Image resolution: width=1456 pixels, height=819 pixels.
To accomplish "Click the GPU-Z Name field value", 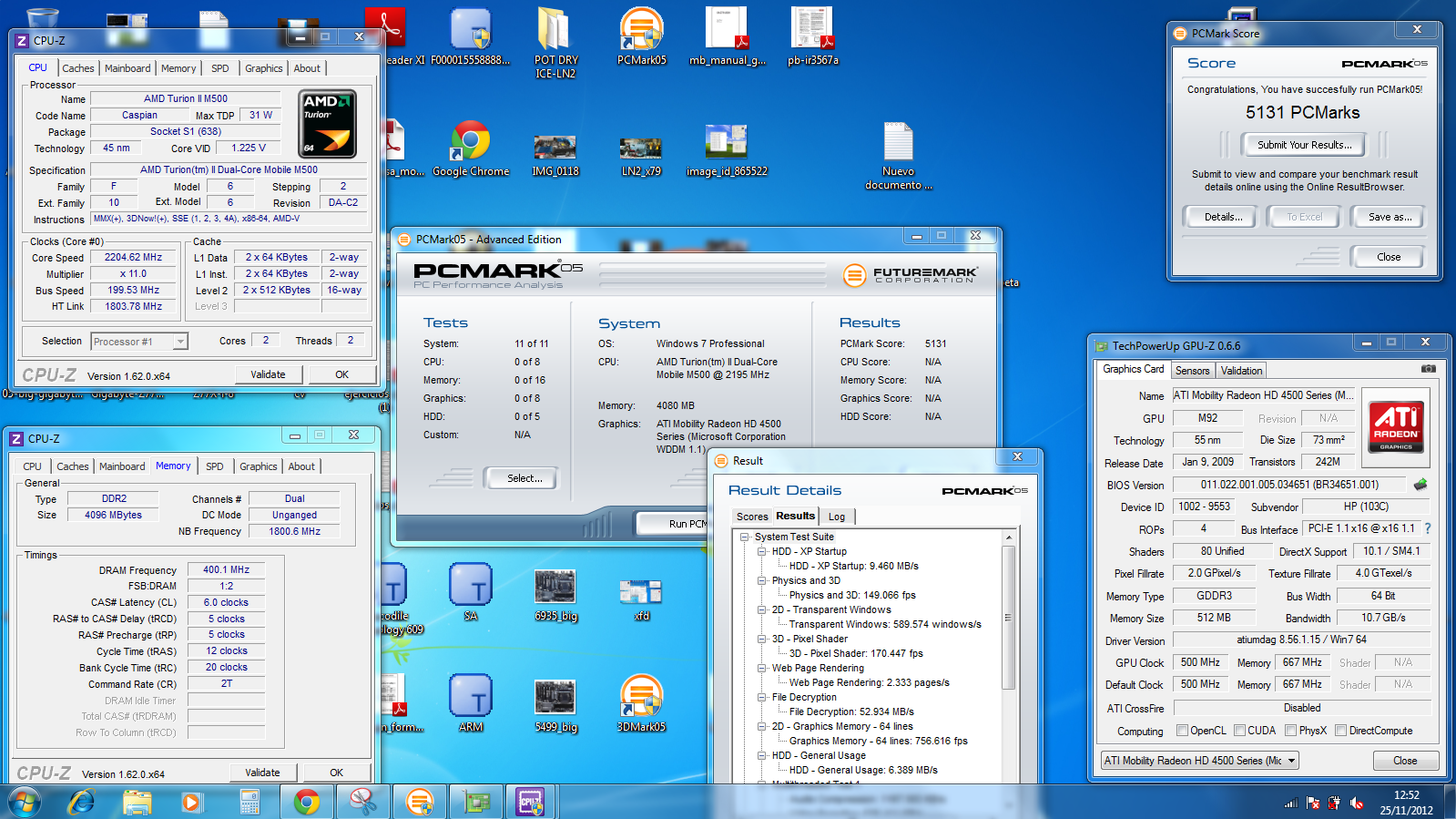I will pyautogui.click(x=1264, y=395).
